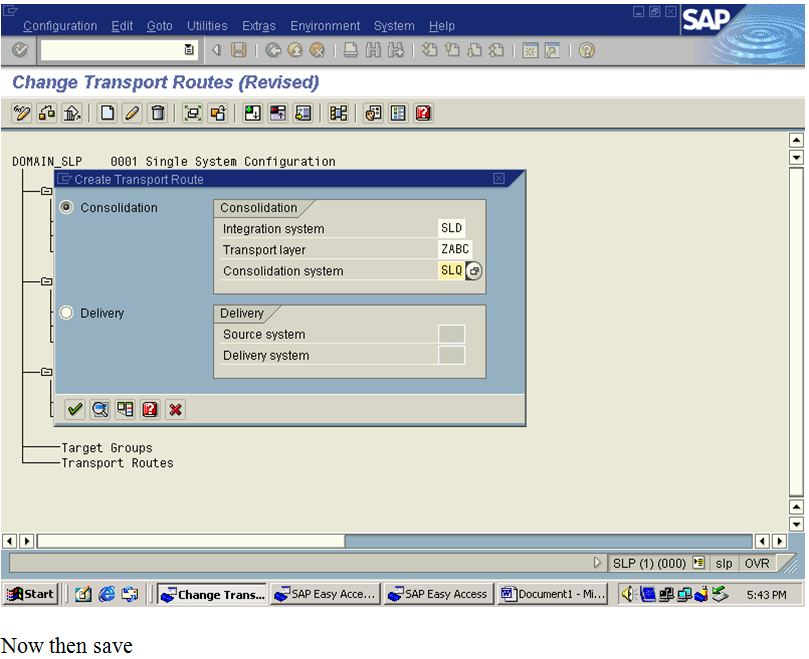Select the Consolidation radio button
Viewport: 809px width, 659px height.
(x=67, y=207)
